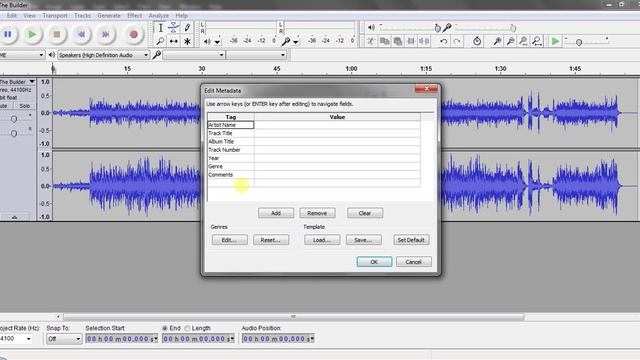Start playback with the green Play button

(x=32, y=35)
